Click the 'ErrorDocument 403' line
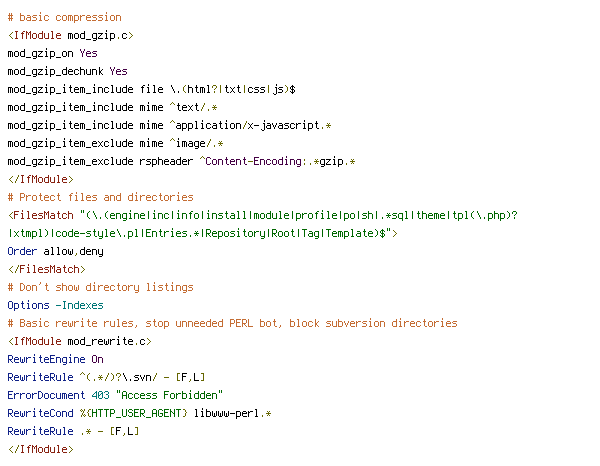600x466 pixels. coord(115,395)
